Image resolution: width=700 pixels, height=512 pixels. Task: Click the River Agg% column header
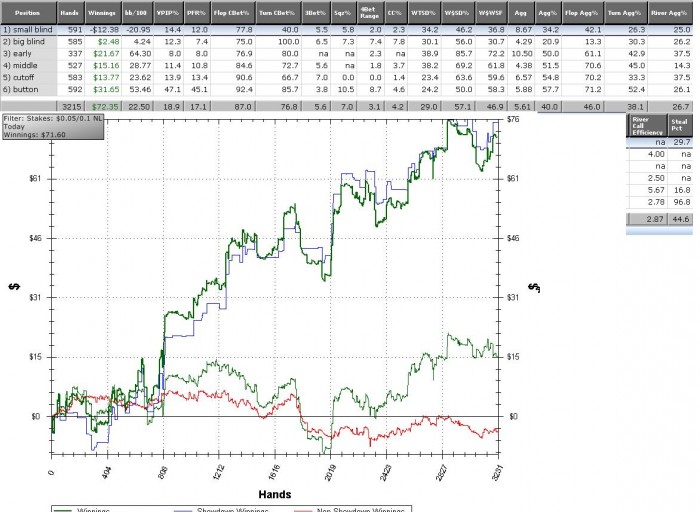(670, 12)
